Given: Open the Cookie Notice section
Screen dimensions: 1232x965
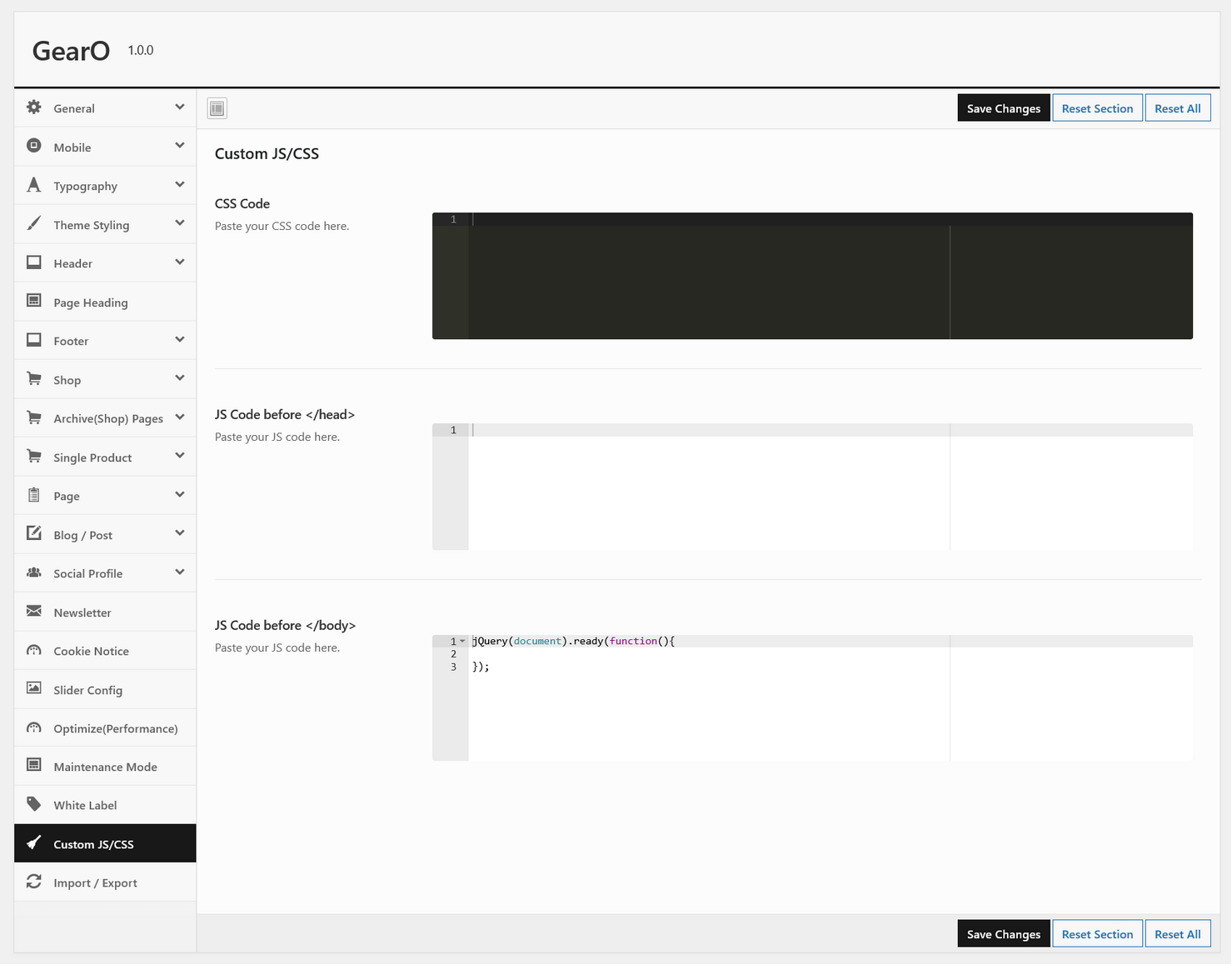Looking at the screenshot, I should (x=91, y=651).
